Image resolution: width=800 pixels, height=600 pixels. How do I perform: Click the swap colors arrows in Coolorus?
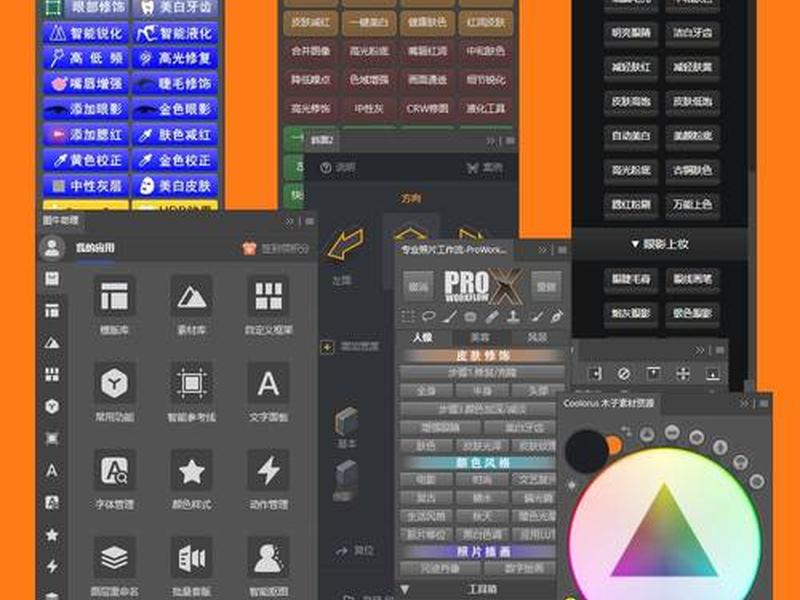626,433
